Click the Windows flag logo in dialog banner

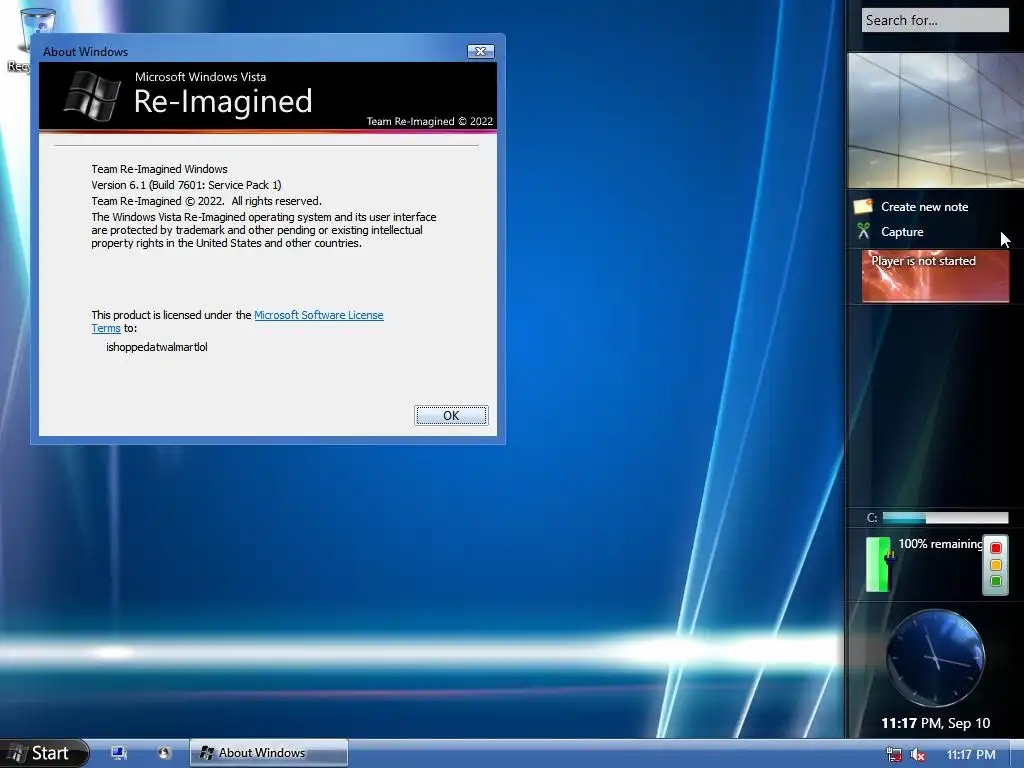tap(92, 97)
